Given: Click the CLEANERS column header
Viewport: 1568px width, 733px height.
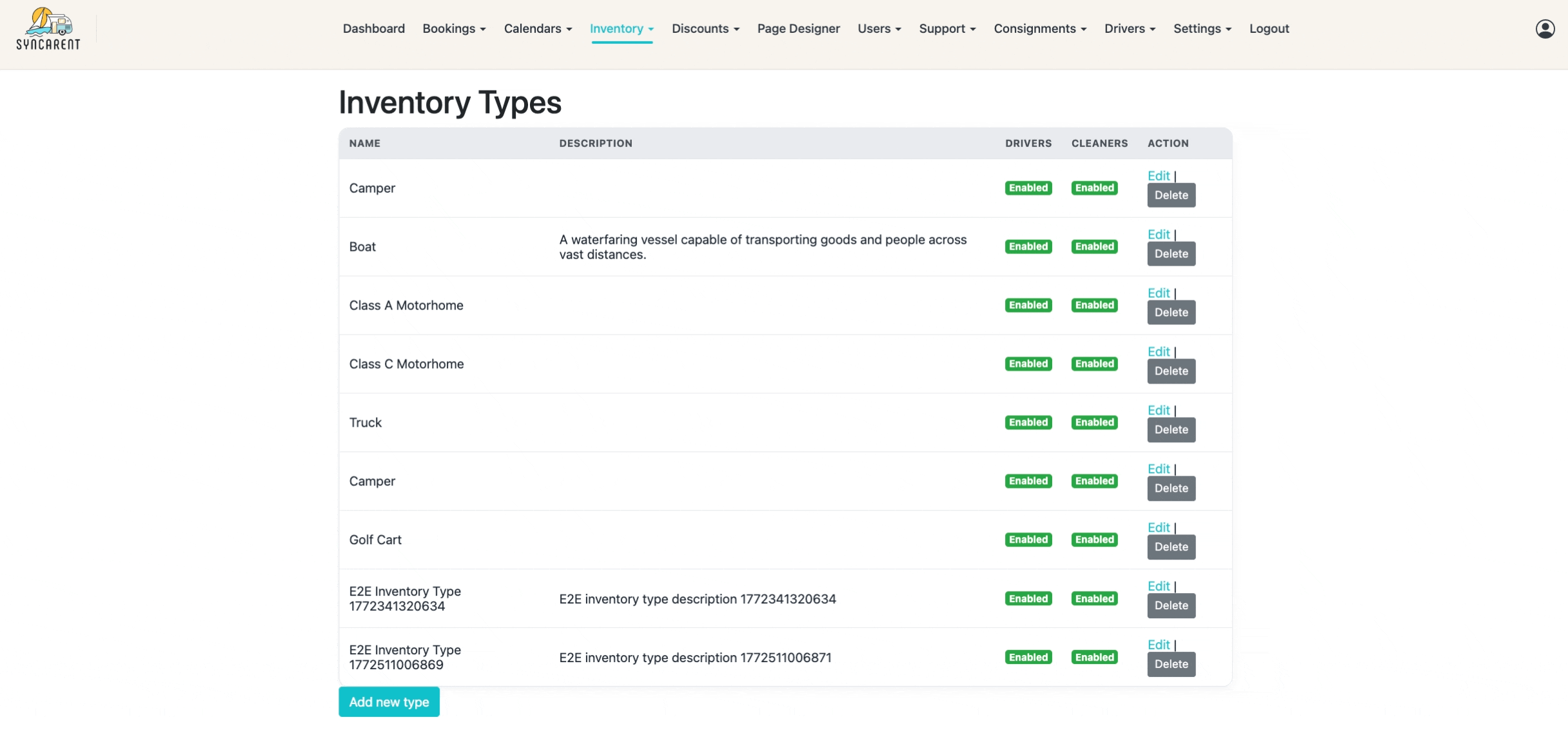Looking at the screenshot, I should [x=1099, y=143].
